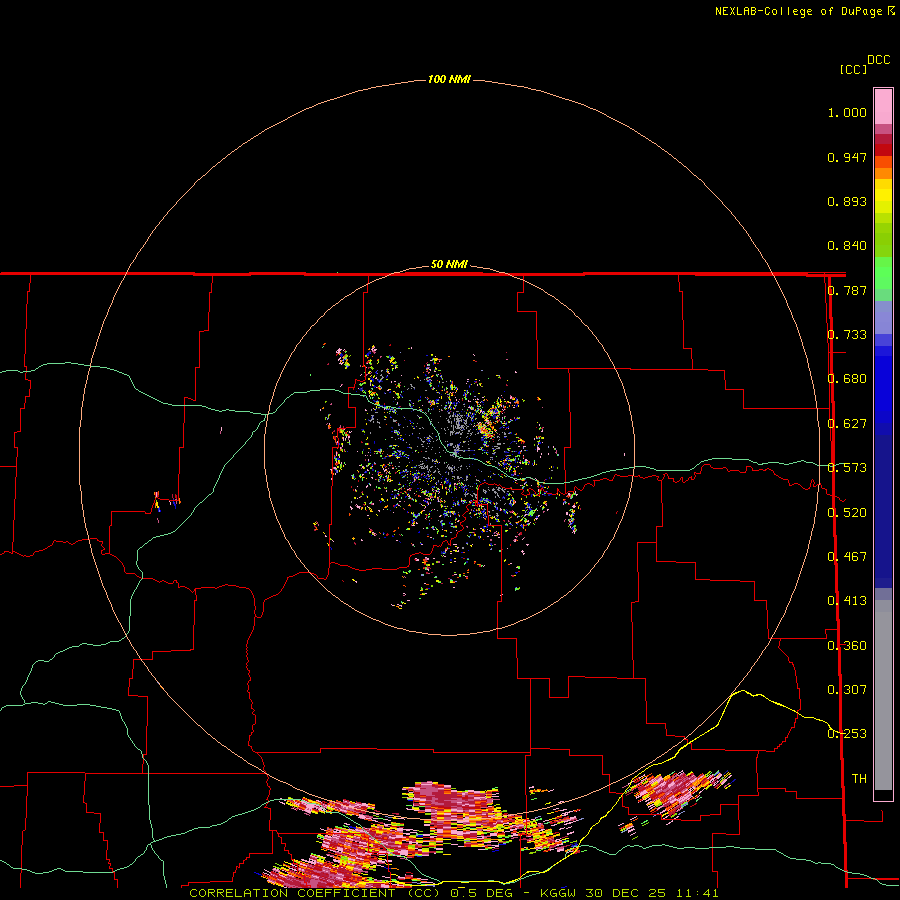
Task: Click the 0.360 scale label
Action: [847, 646]
